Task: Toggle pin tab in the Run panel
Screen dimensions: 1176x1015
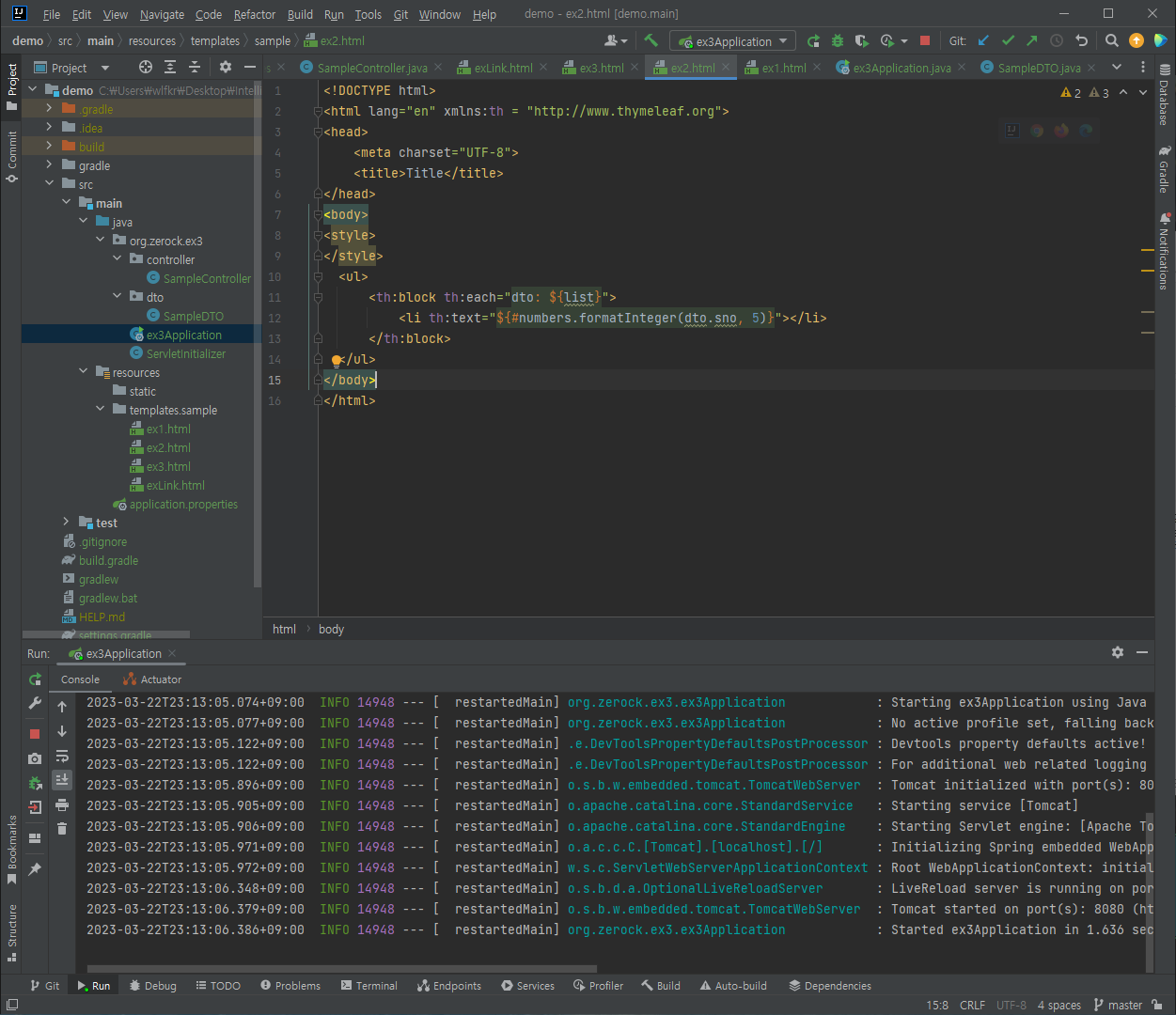Action: (35, 869)
